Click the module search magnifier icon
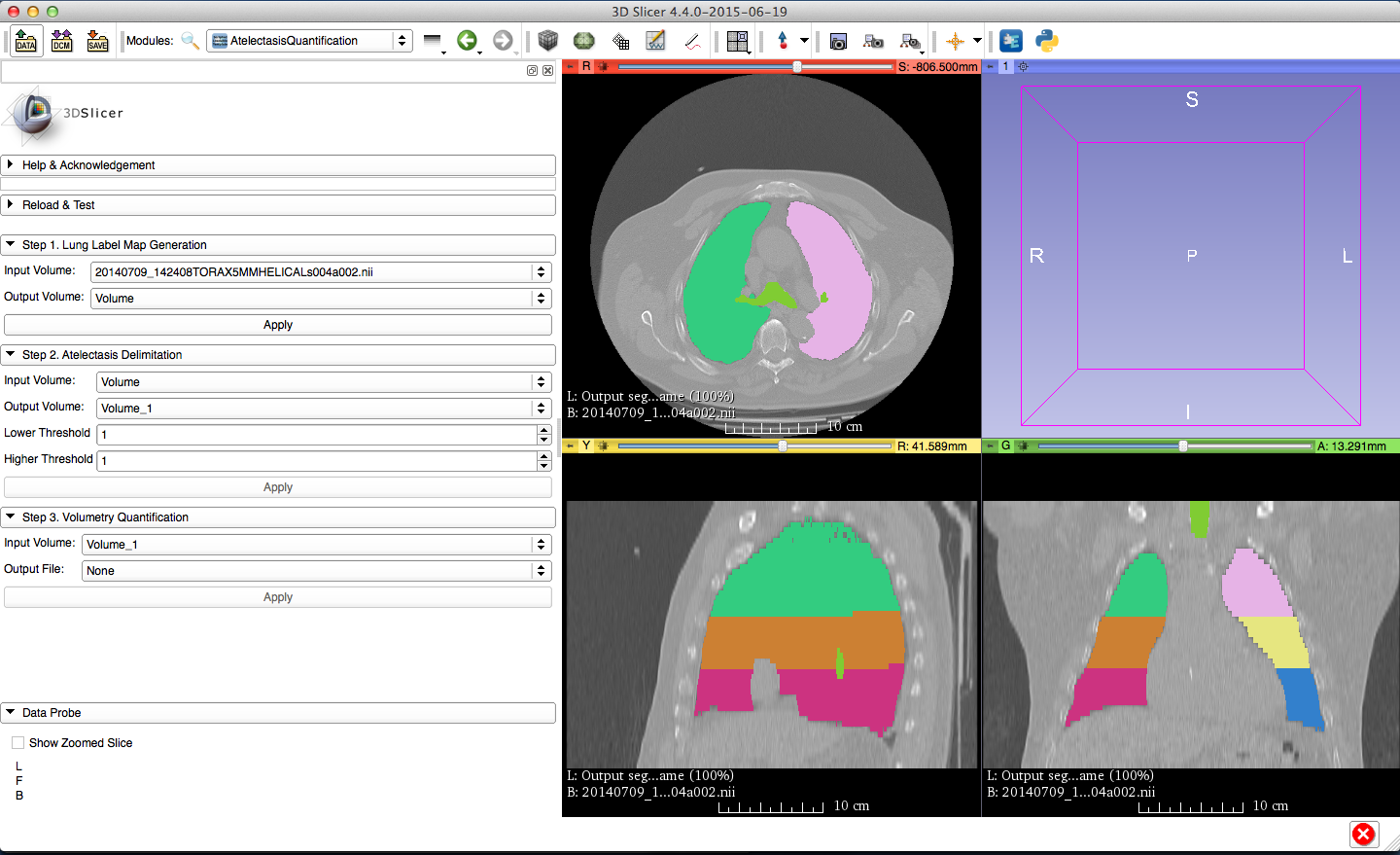The height and width of the screenshot is (855, 1400). point(191,41)
